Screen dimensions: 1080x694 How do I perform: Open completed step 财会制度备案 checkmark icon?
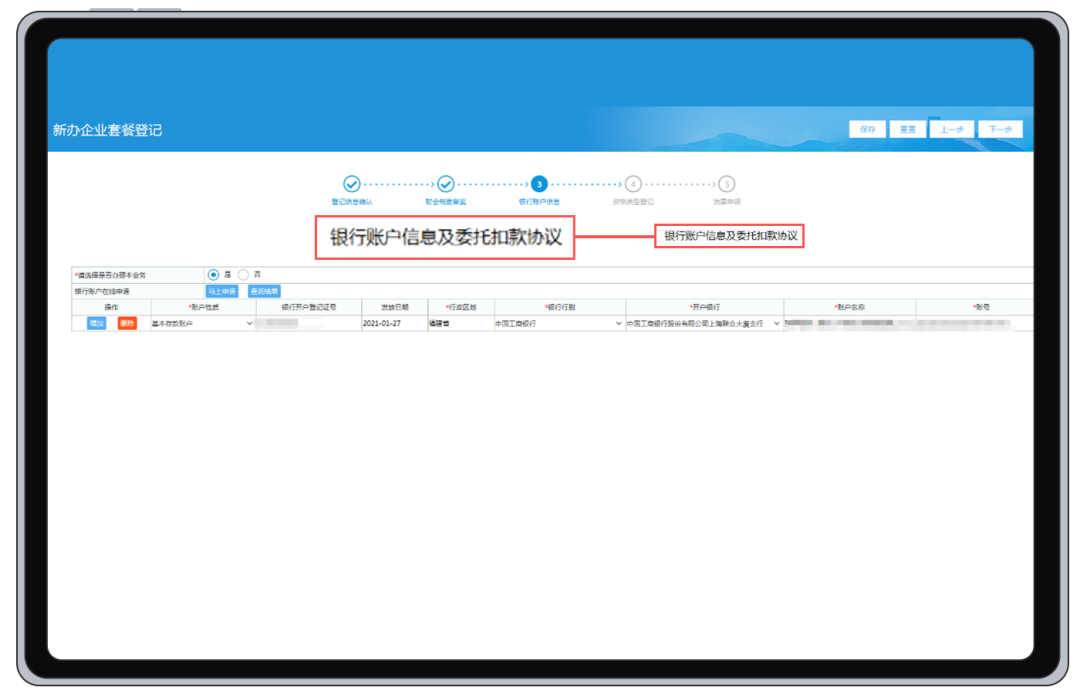(x=446, y=184)
